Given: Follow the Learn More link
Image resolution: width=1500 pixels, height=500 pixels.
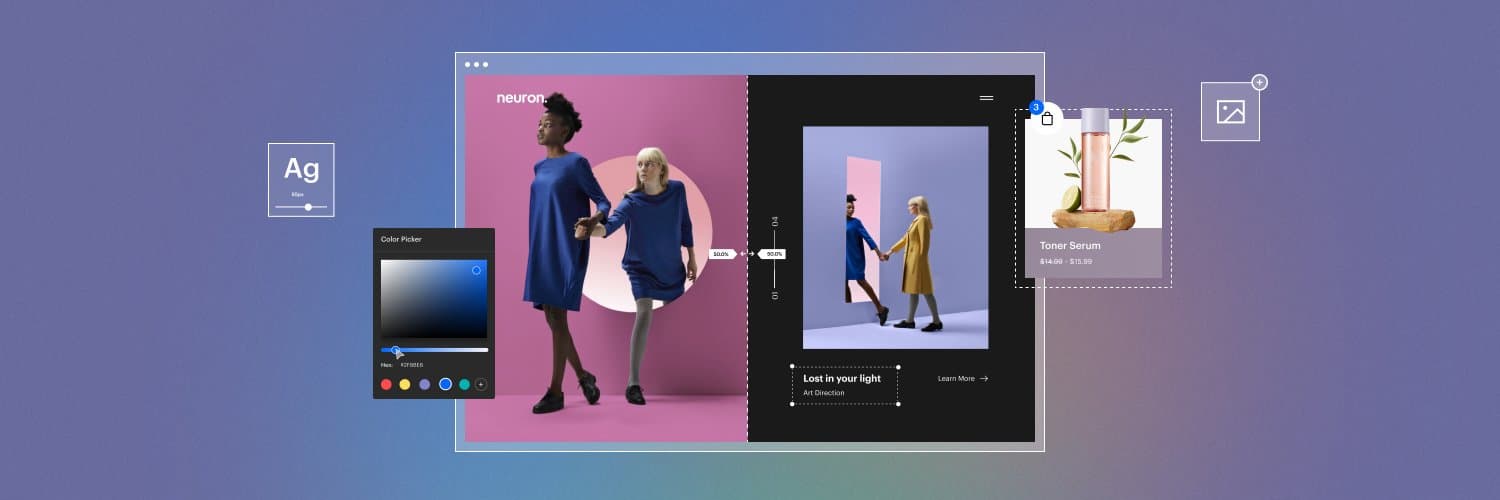Looking at the screenshot, I should (963, 379).
